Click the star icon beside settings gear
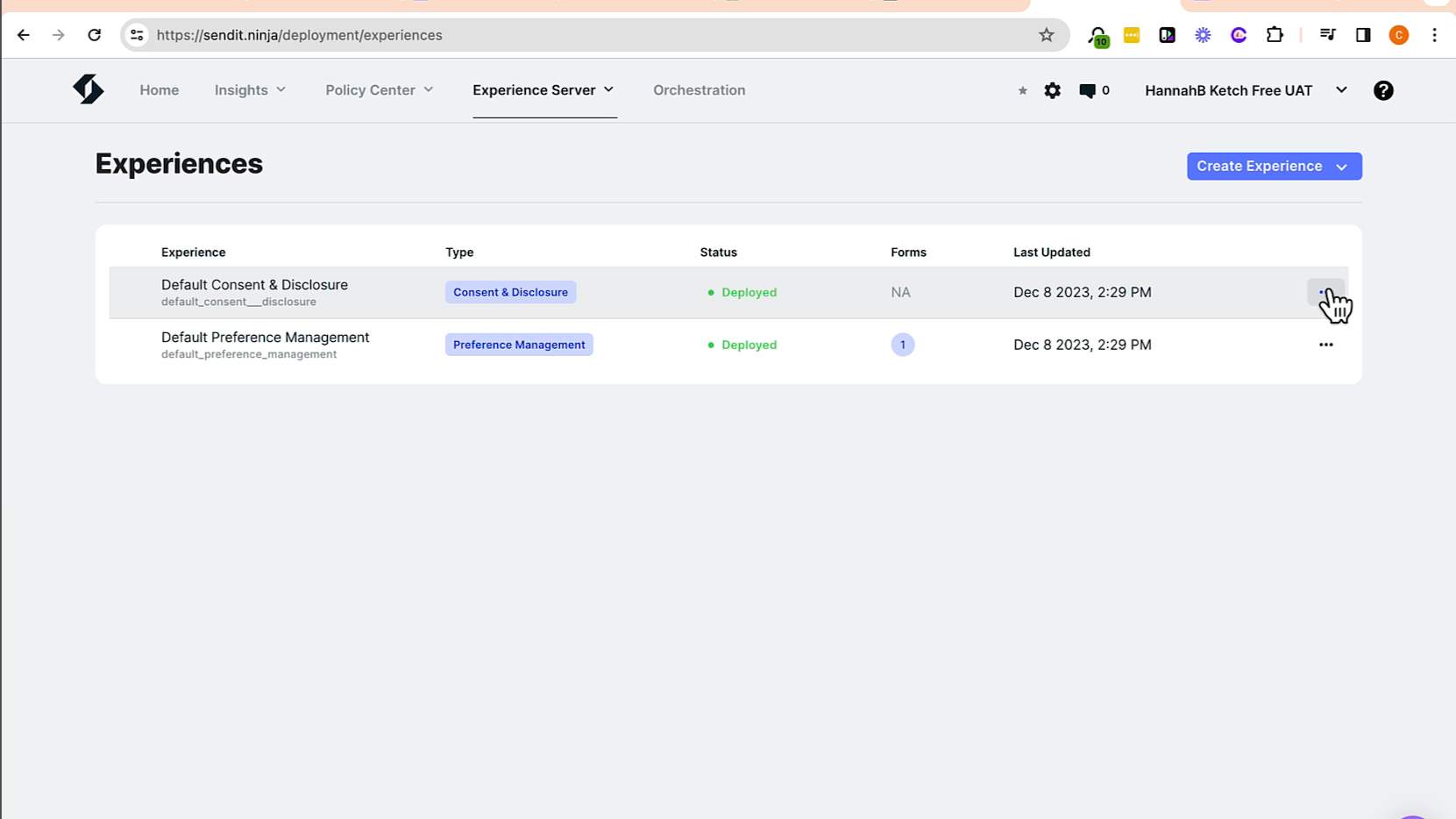Image resolution: width=1456 pixels, height=819 pixels. (1022, 90)
